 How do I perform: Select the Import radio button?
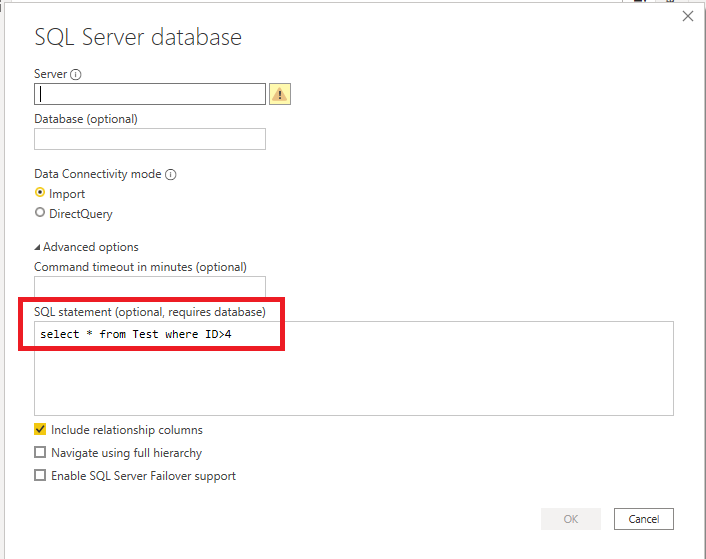tap(40, 193)
